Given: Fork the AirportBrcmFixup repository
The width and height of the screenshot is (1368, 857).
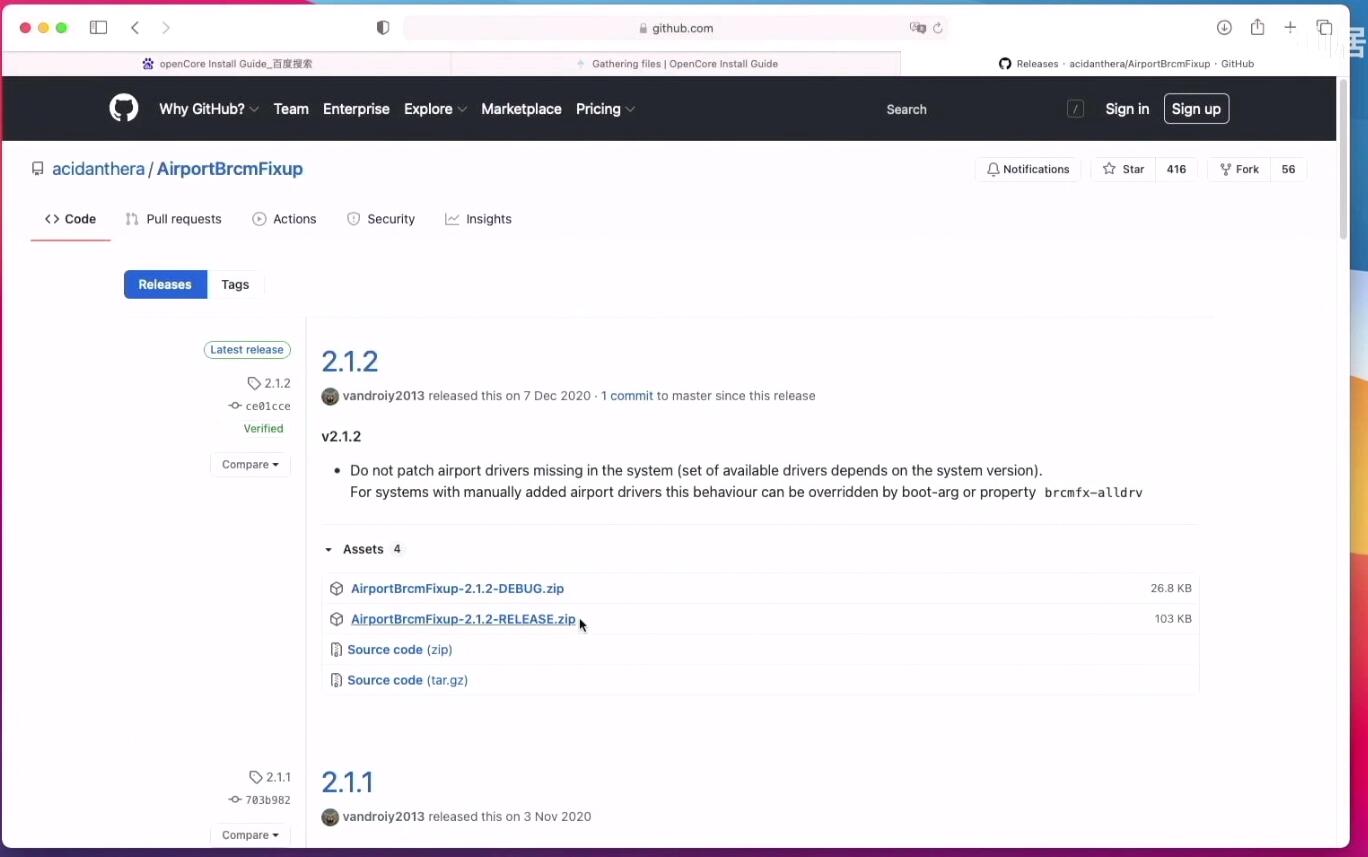Looking at the screenshot, I should click(1239, 169).
